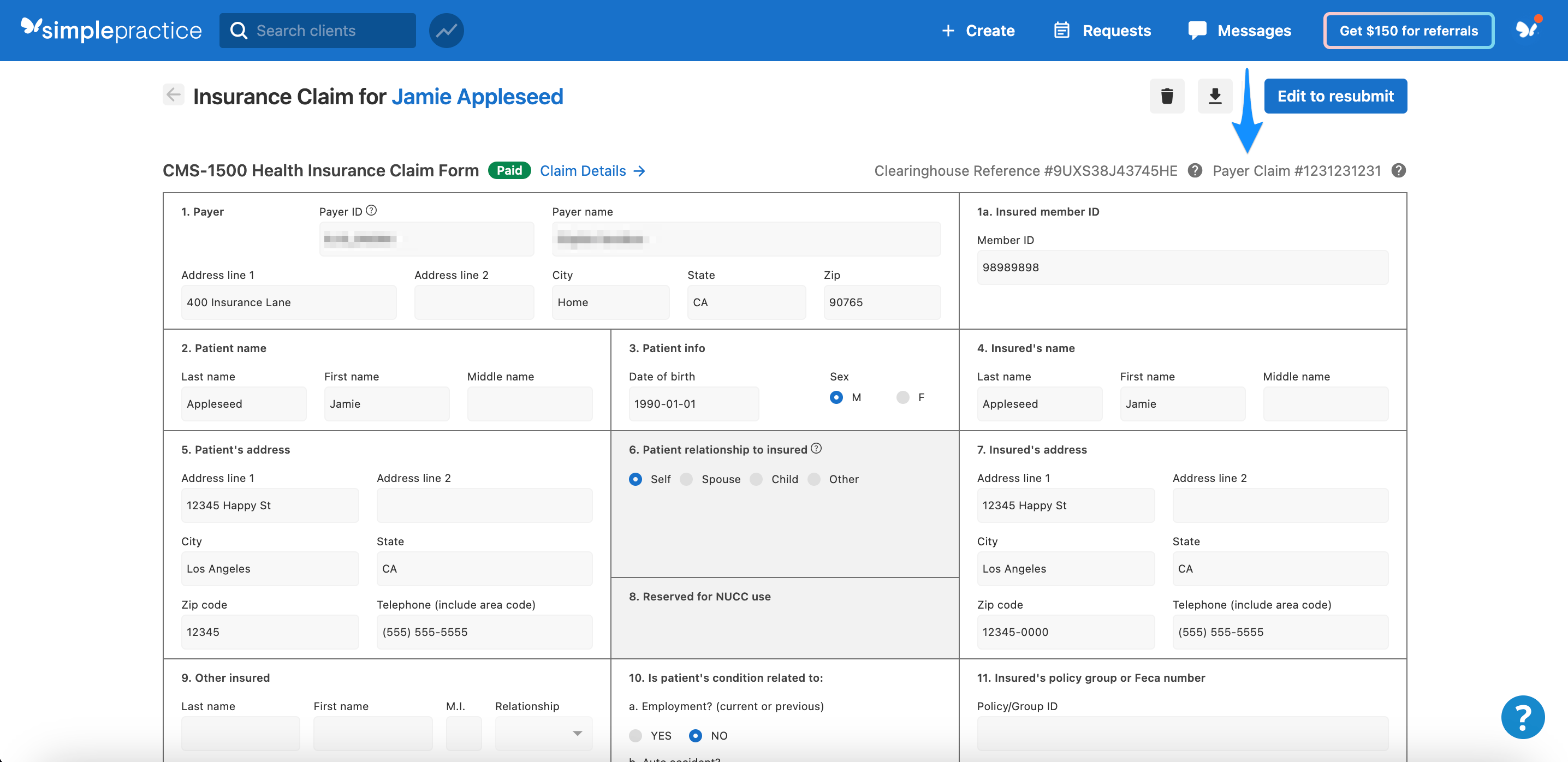The width and height of the screenshot is (1568, 762).
Task: Open the Requests section
Action: coord(1102,31)
